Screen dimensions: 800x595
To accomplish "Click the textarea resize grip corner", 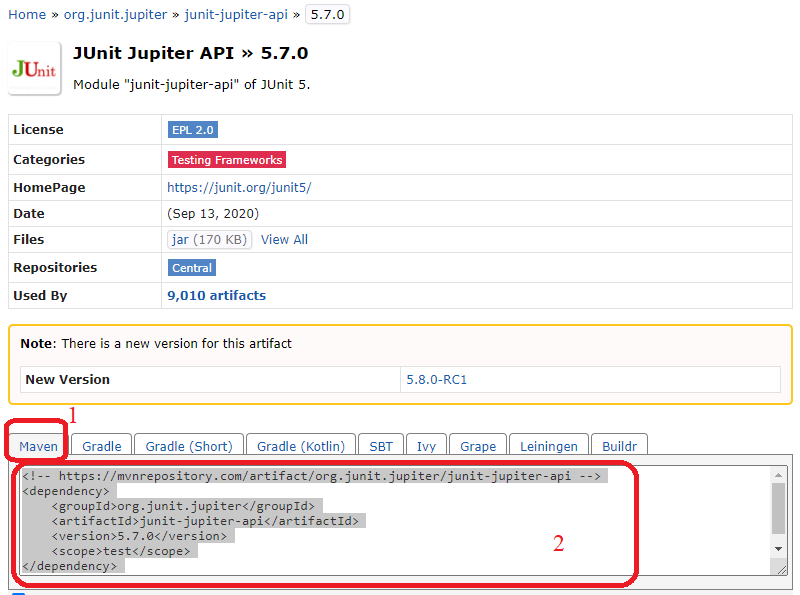I will pyautogui.click(x=782, y=569).
